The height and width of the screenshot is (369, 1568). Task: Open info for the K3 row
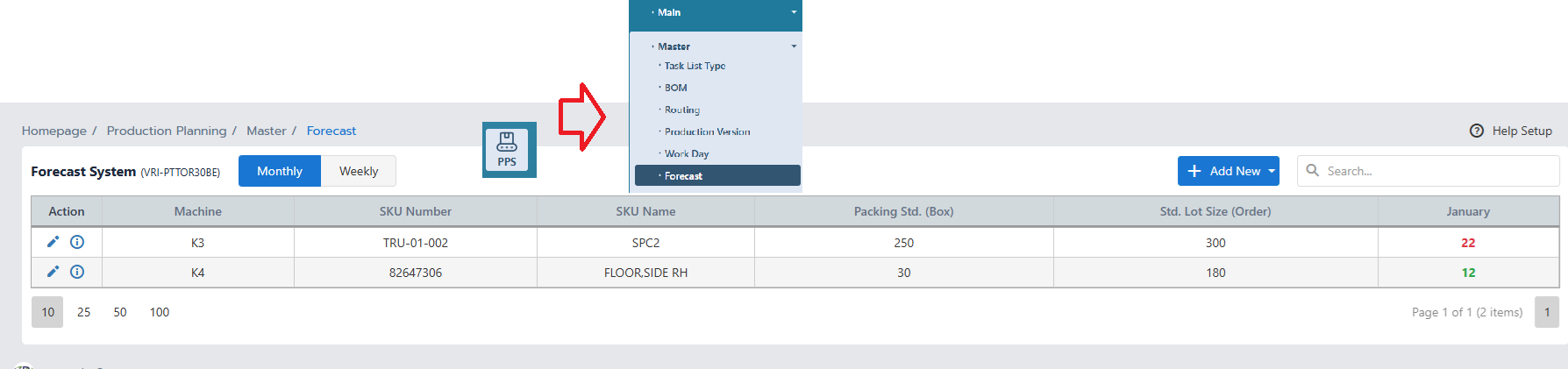coord(77,242)
